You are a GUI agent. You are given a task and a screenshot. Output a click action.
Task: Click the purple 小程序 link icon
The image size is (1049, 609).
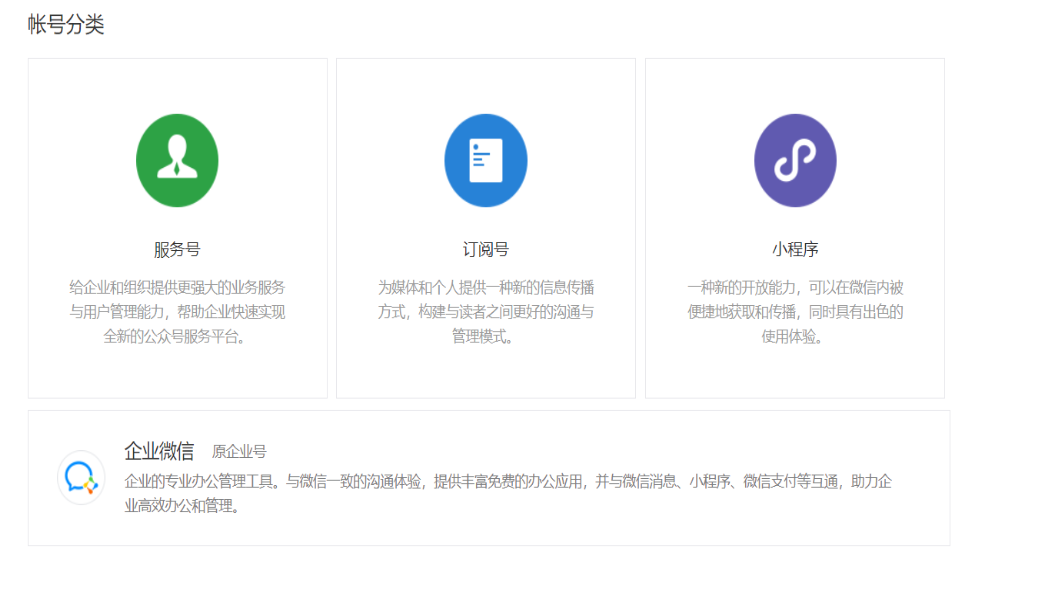(x=795, y=161)
